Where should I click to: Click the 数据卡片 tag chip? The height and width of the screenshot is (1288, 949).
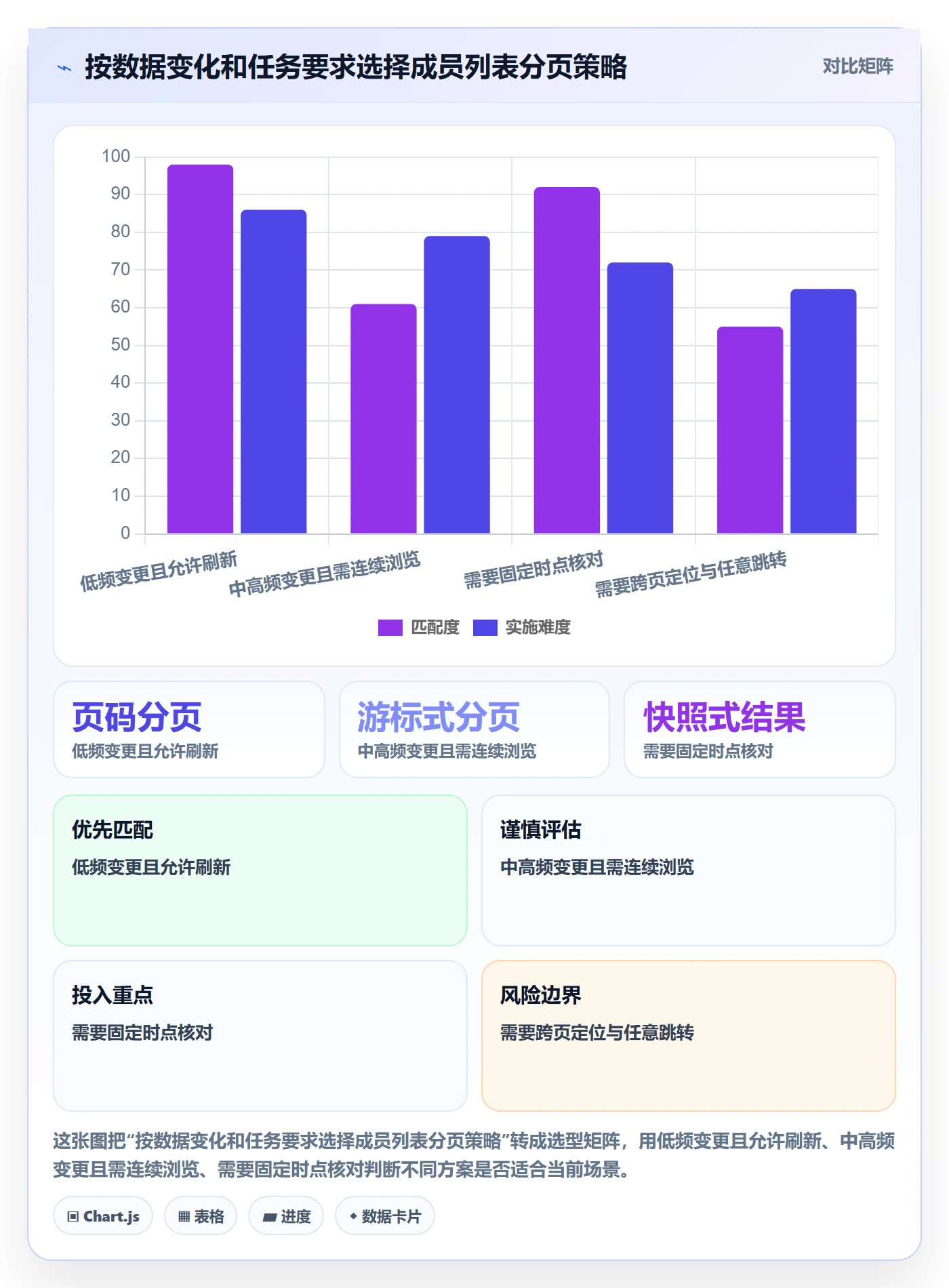click(x=385, y=1216)
